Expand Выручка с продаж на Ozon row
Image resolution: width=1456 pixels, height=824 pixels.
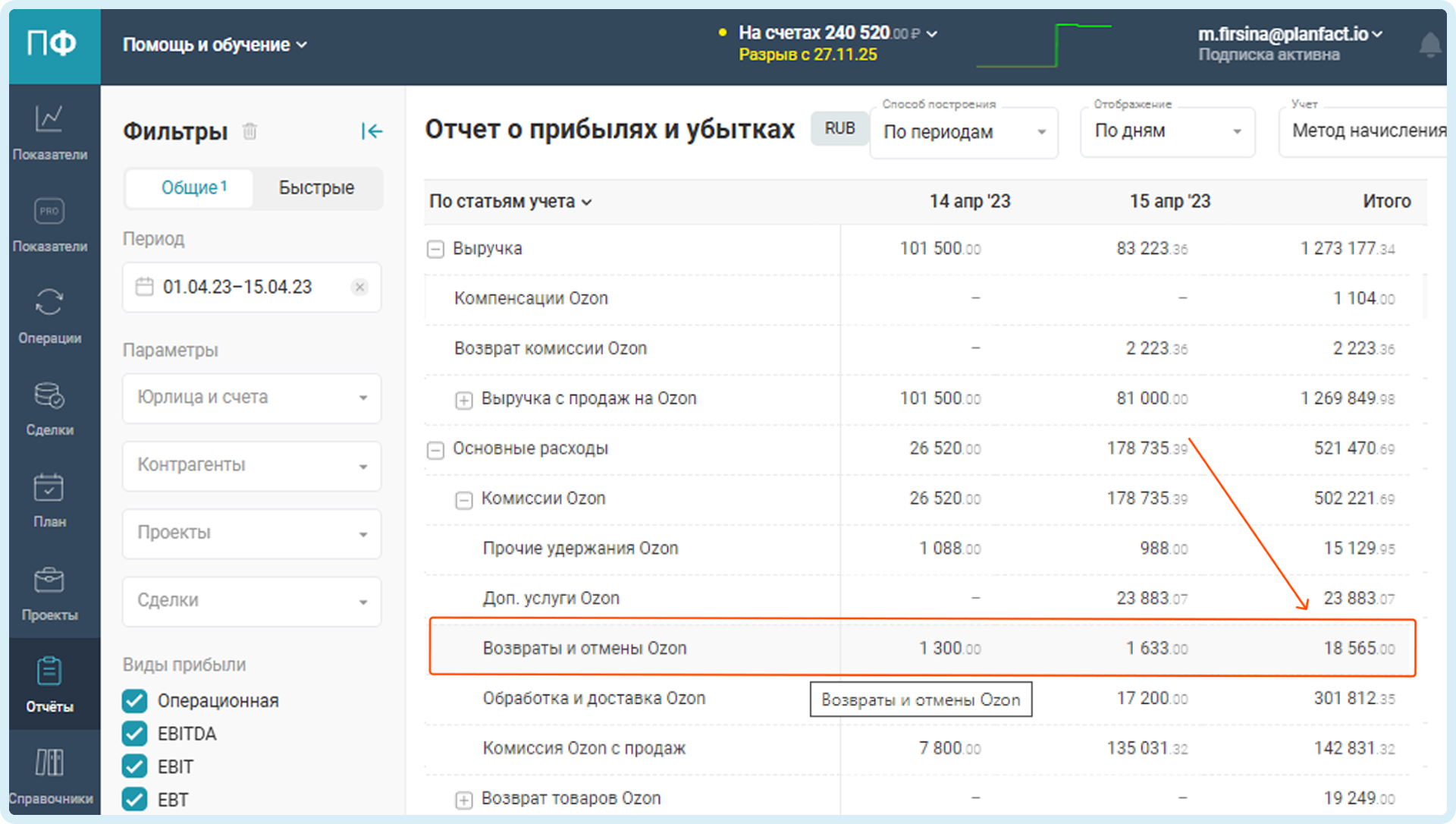pyautogui.click(x=463, y=400)
